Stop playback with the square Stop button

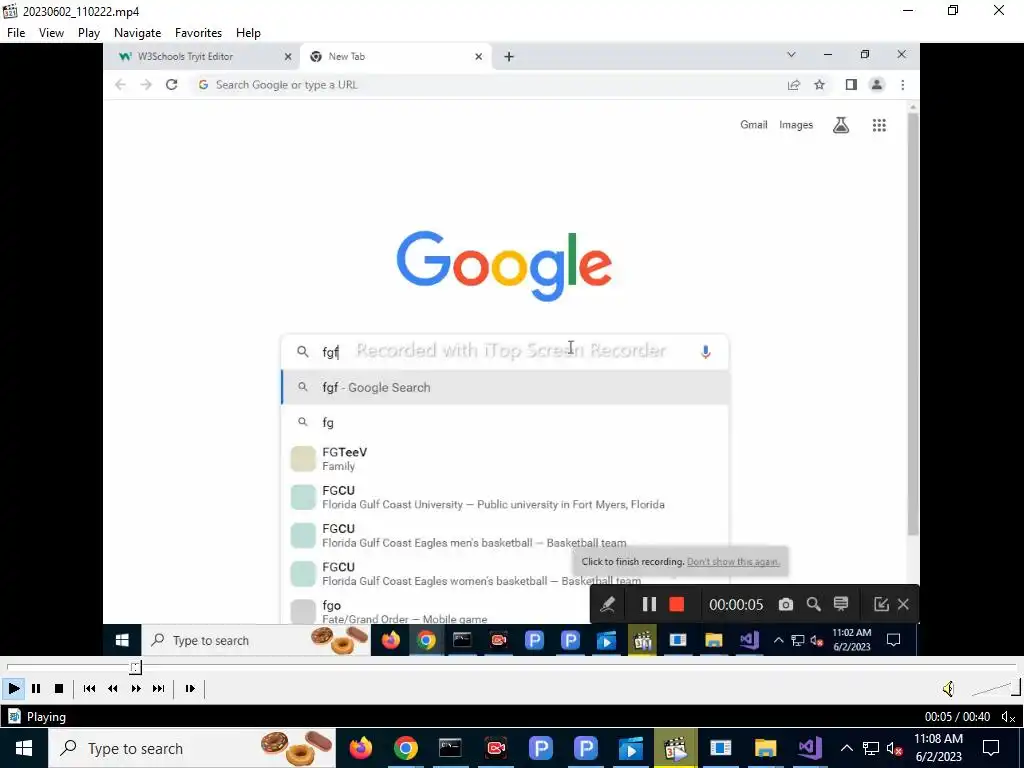[x=59, y=688]
